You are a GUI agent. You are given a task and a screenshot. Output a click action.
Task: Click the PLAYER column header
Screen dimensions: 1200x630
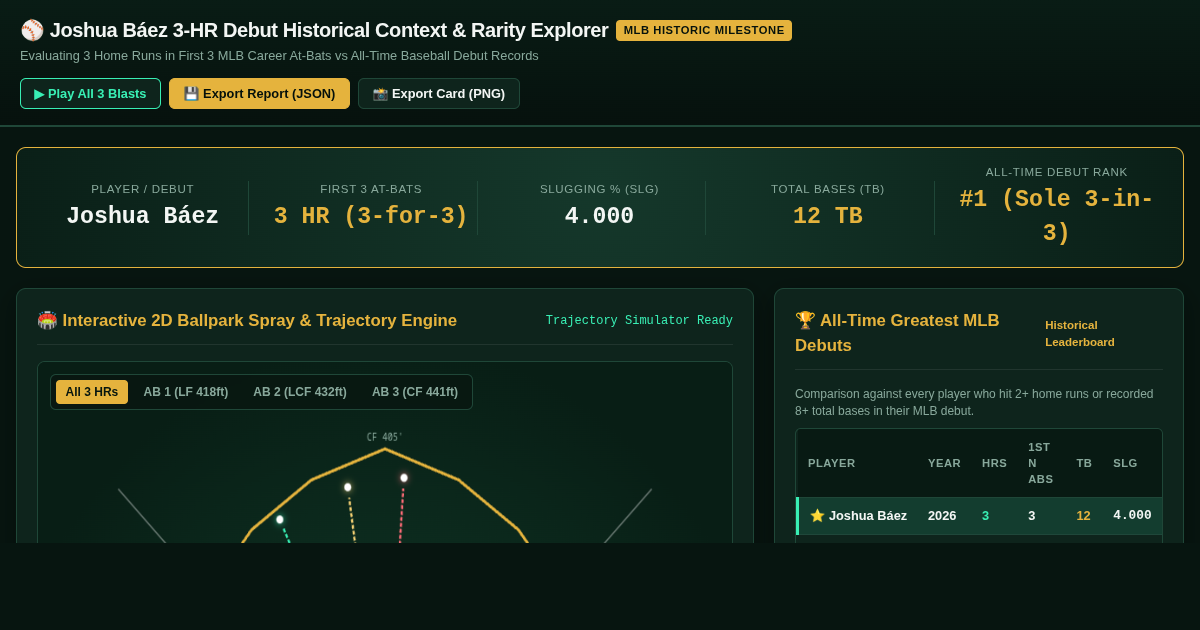pyautogui.click(x=832, y=463)
